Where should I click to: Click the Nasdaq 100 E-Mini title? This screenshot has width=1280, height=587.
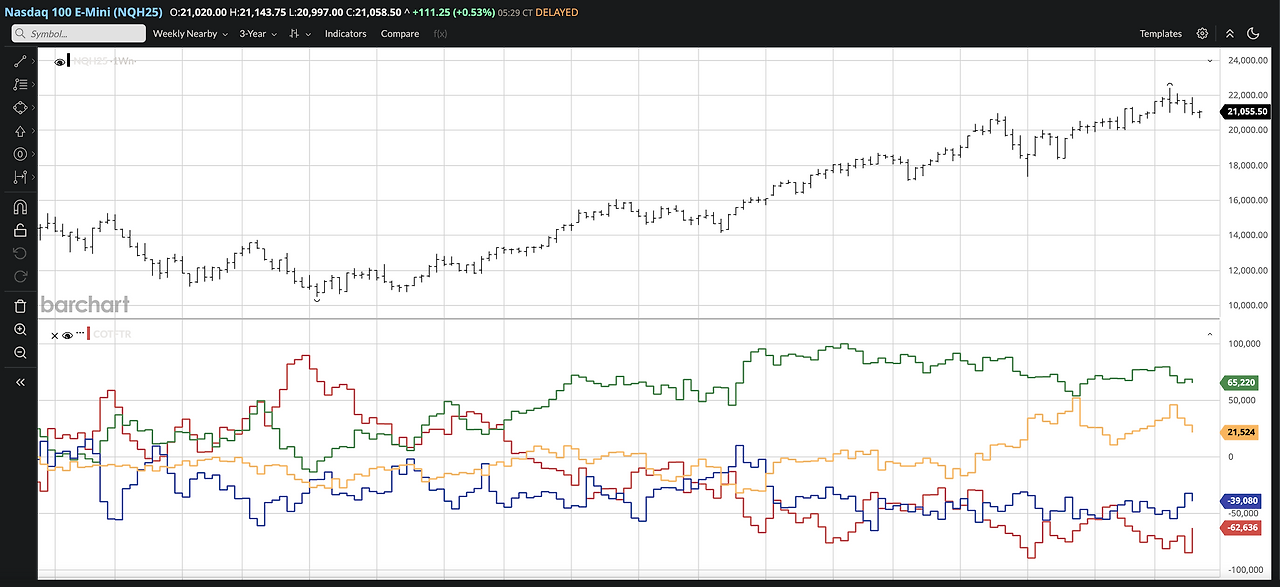(81, 12)
